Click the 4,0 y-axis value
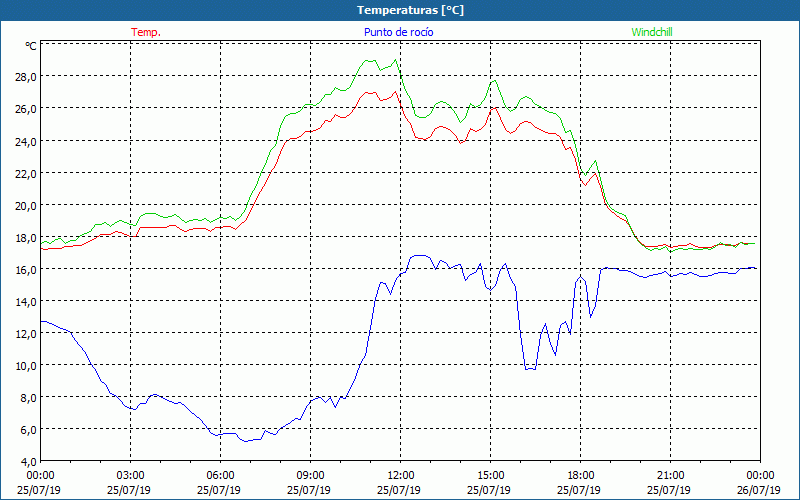 (29, 462)
